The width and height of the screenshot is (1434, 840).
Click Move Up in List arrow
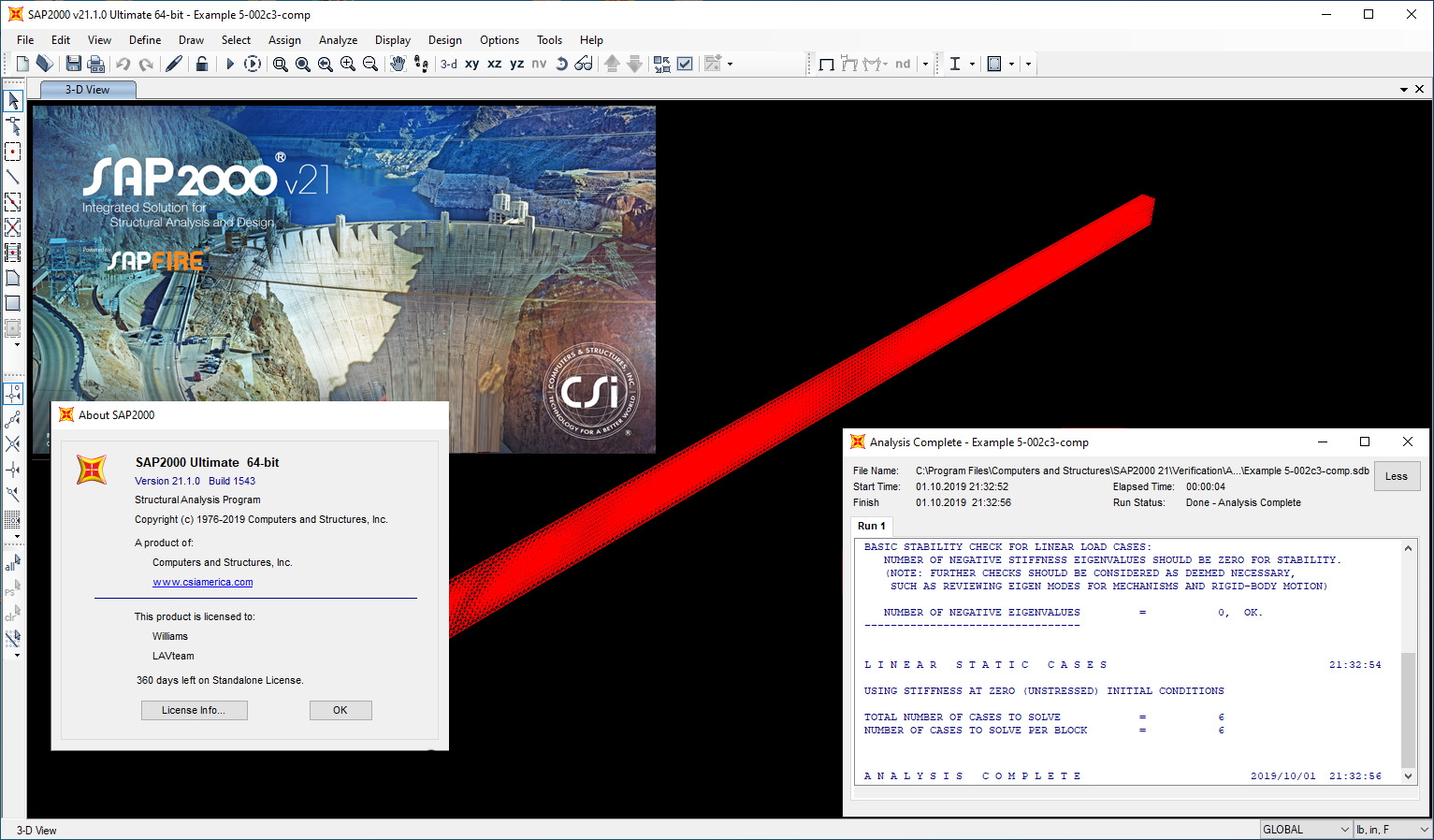click(x=612, y=64)
